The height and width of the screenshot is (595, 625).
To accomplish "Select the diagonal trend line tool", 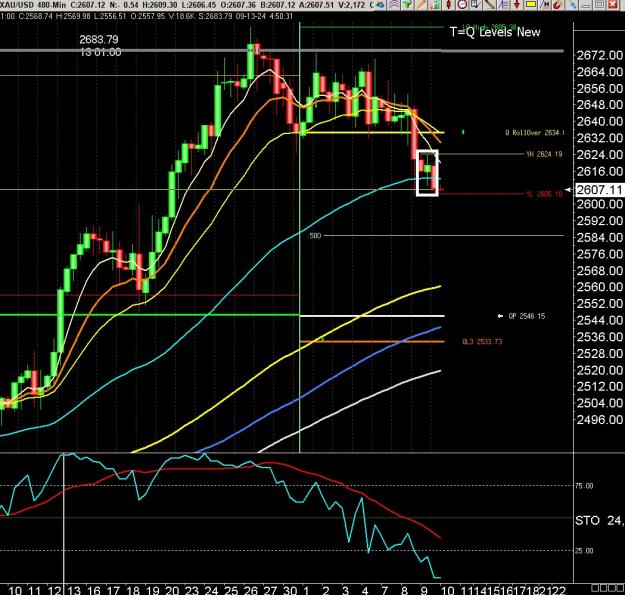I will point(489,5).
